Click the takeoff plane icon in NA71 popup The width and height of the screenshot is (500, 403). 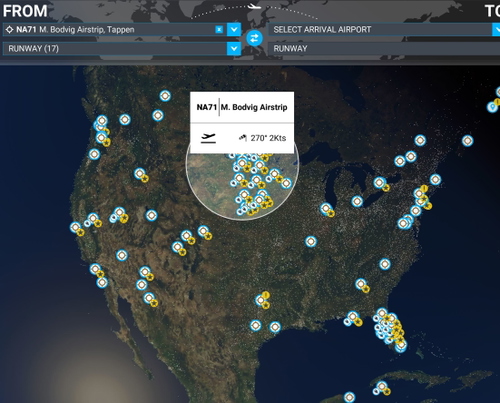click(x=208, y=138)
